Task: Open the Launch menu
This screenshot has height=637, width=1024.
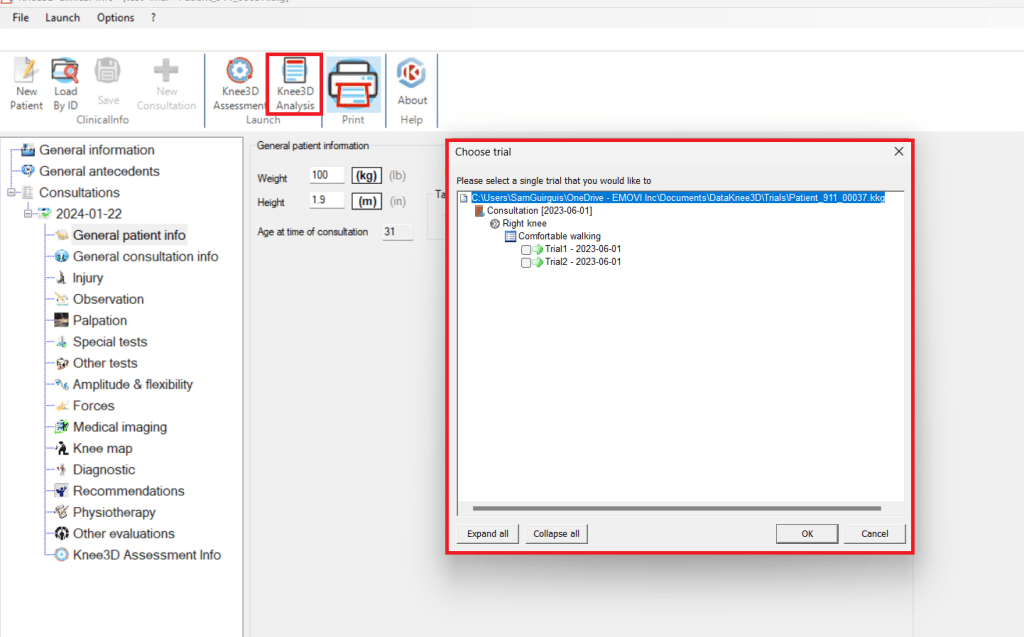Action: click(62, 18)
